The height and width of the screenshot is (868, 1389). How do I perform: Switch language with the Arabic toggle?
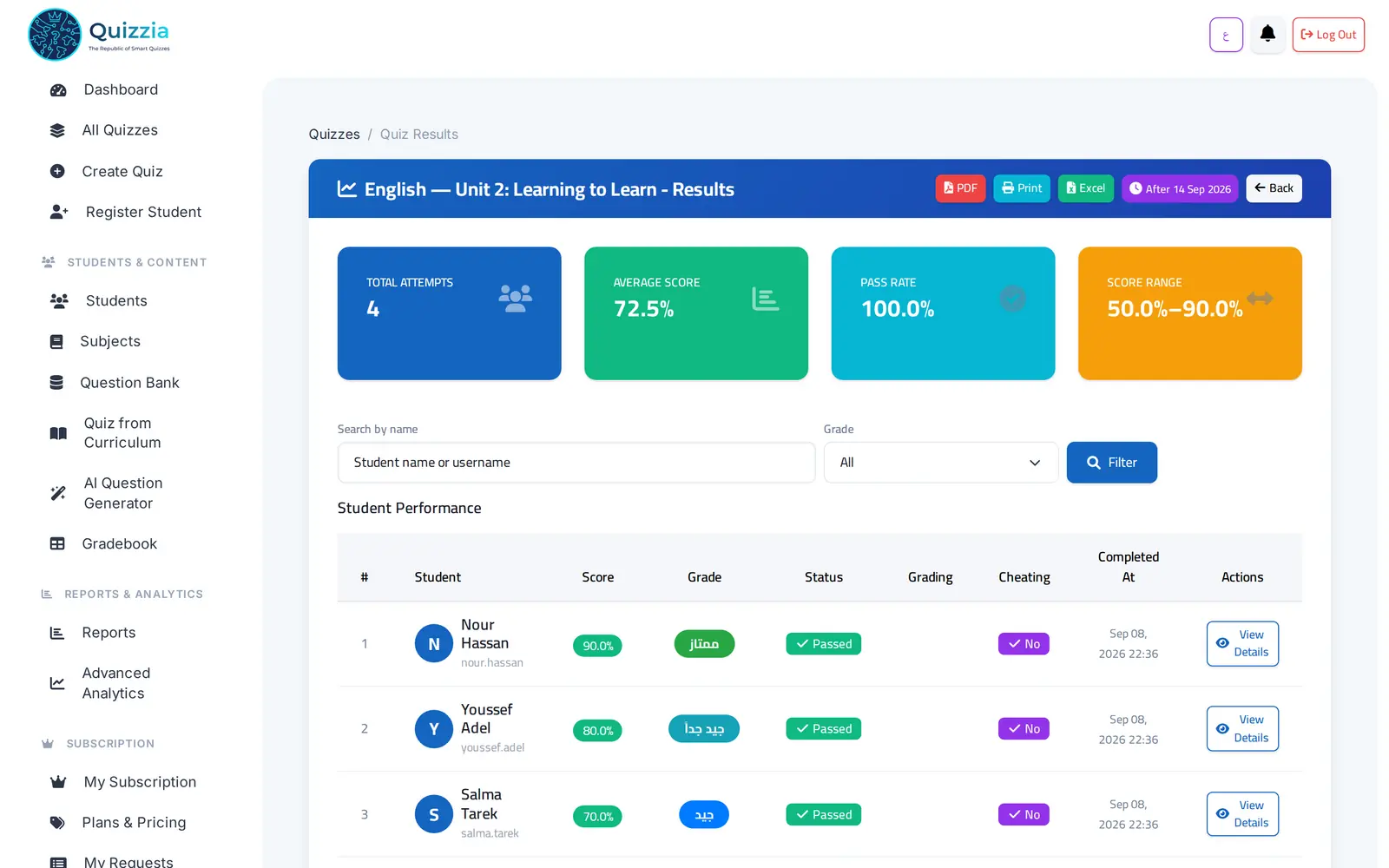pos(1226,35)
